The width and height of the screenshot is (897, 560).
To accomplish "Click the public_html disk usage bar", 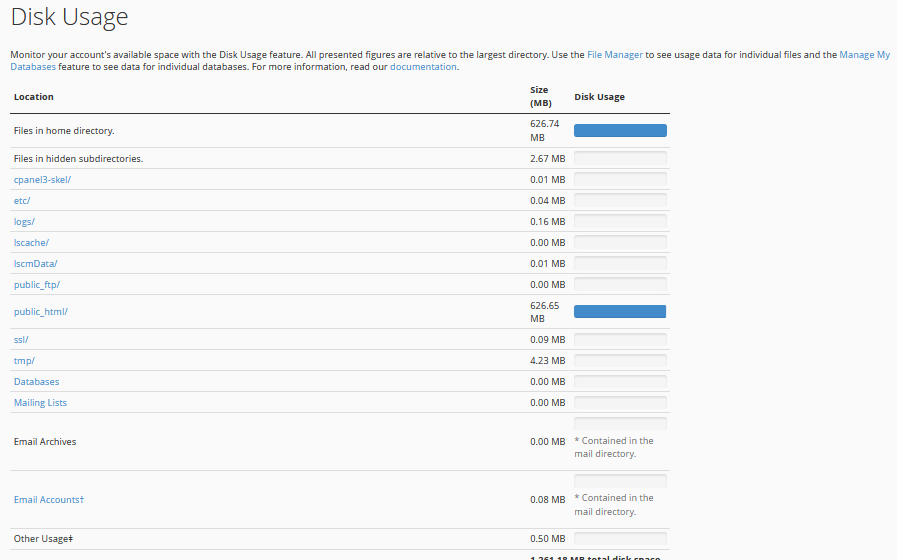I will (x=620, y=312).
